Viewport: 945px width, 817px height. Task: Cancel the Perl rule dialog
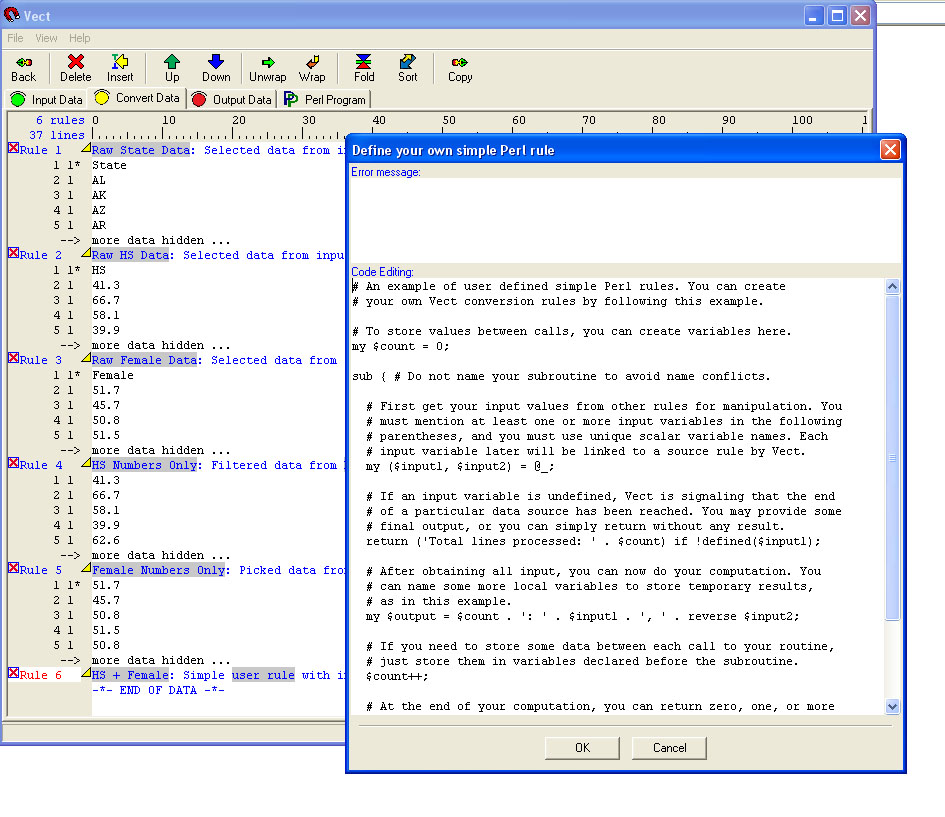670,748
